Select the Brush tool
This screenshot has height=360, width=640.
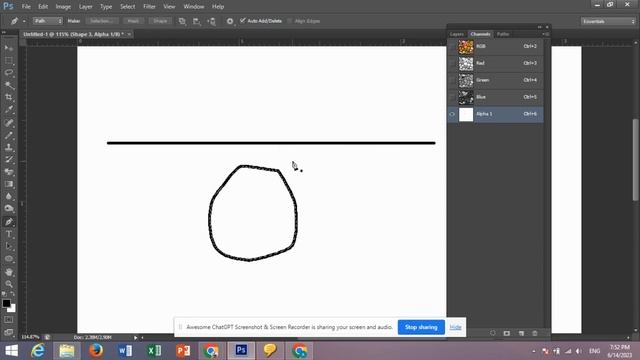9,135
